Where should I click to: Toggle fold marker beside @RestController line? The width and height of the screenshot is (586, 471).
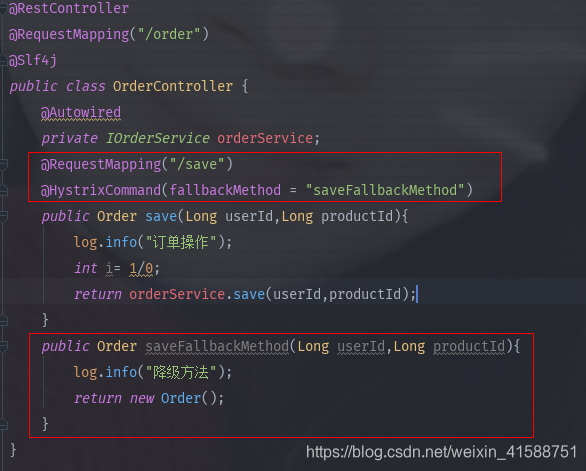[x=3, y=8]
